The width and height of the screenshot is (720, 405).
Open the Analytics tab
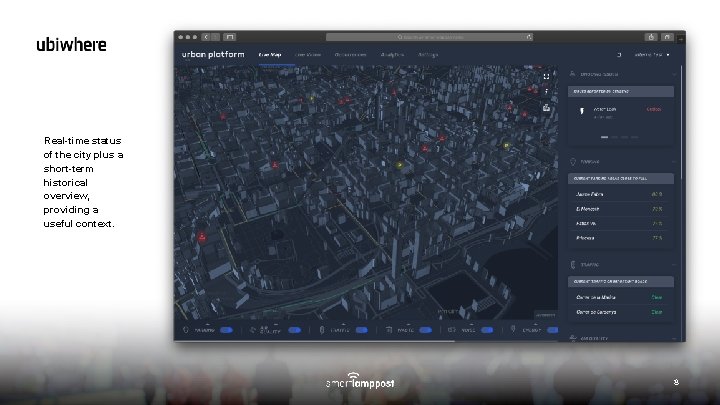(392, 55)
